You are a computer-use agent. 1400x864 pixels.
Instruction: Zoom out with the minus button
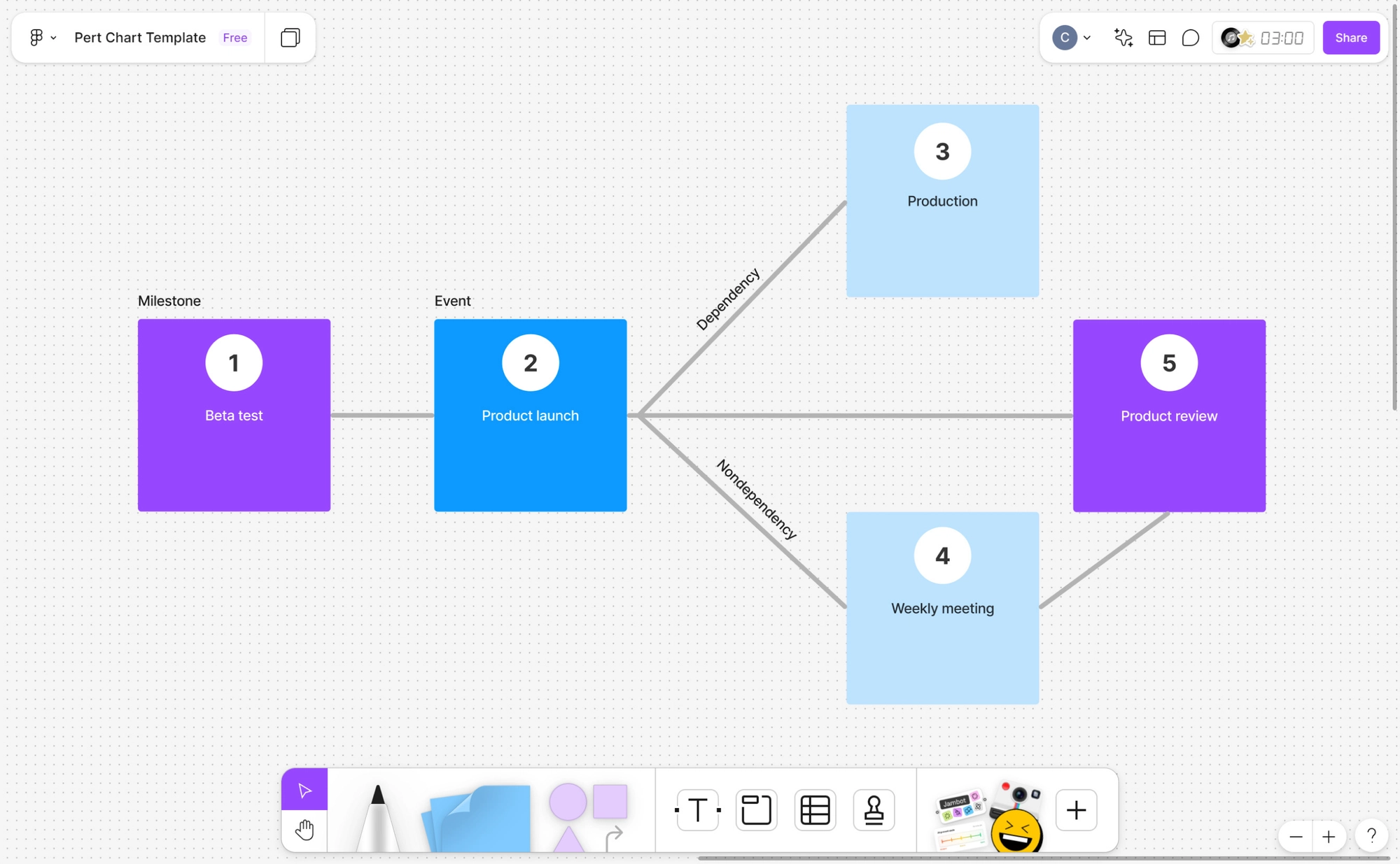[1296, 837]
